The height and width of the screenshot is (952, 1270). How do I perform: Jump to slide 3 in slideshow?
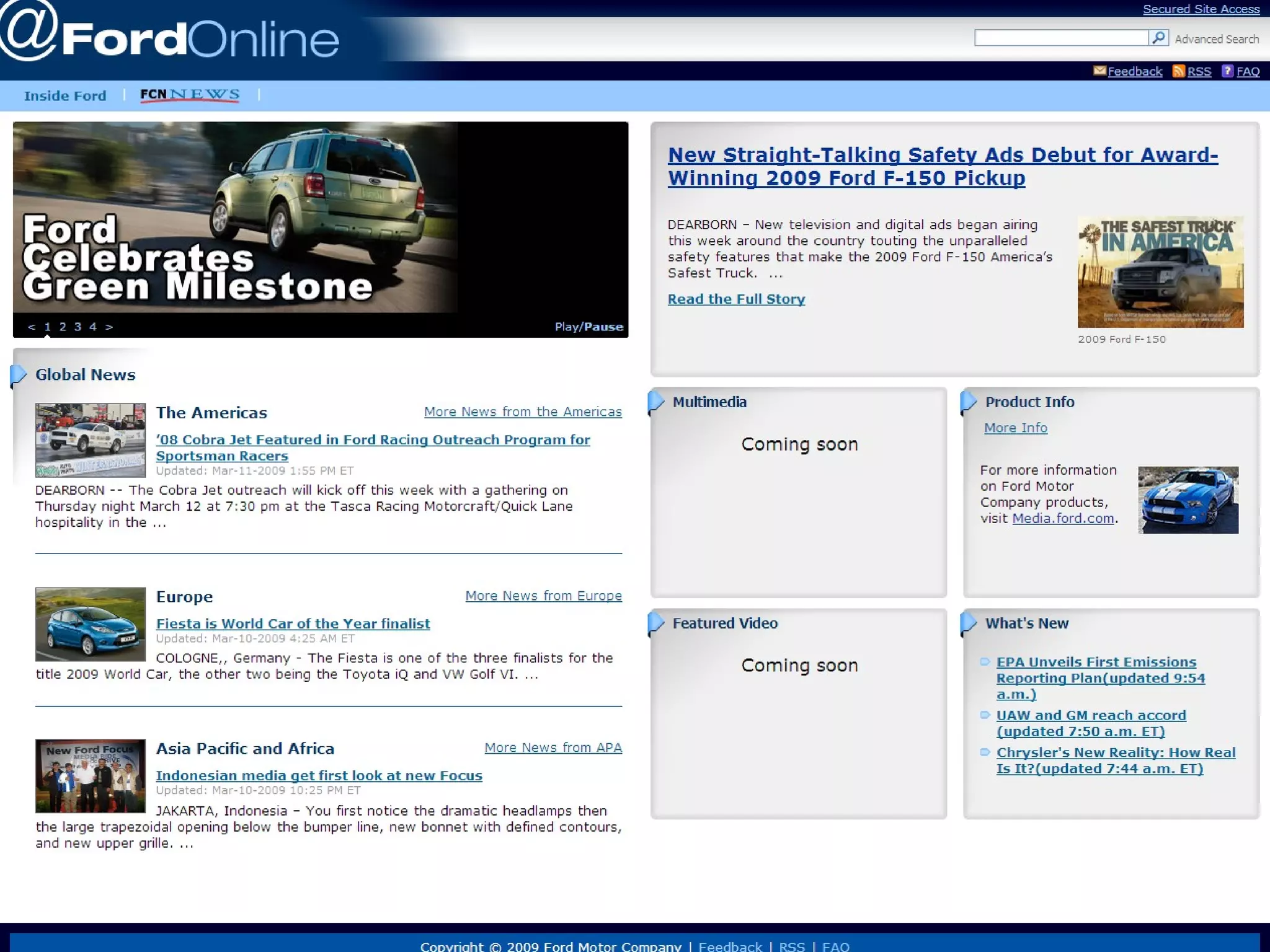78,327
